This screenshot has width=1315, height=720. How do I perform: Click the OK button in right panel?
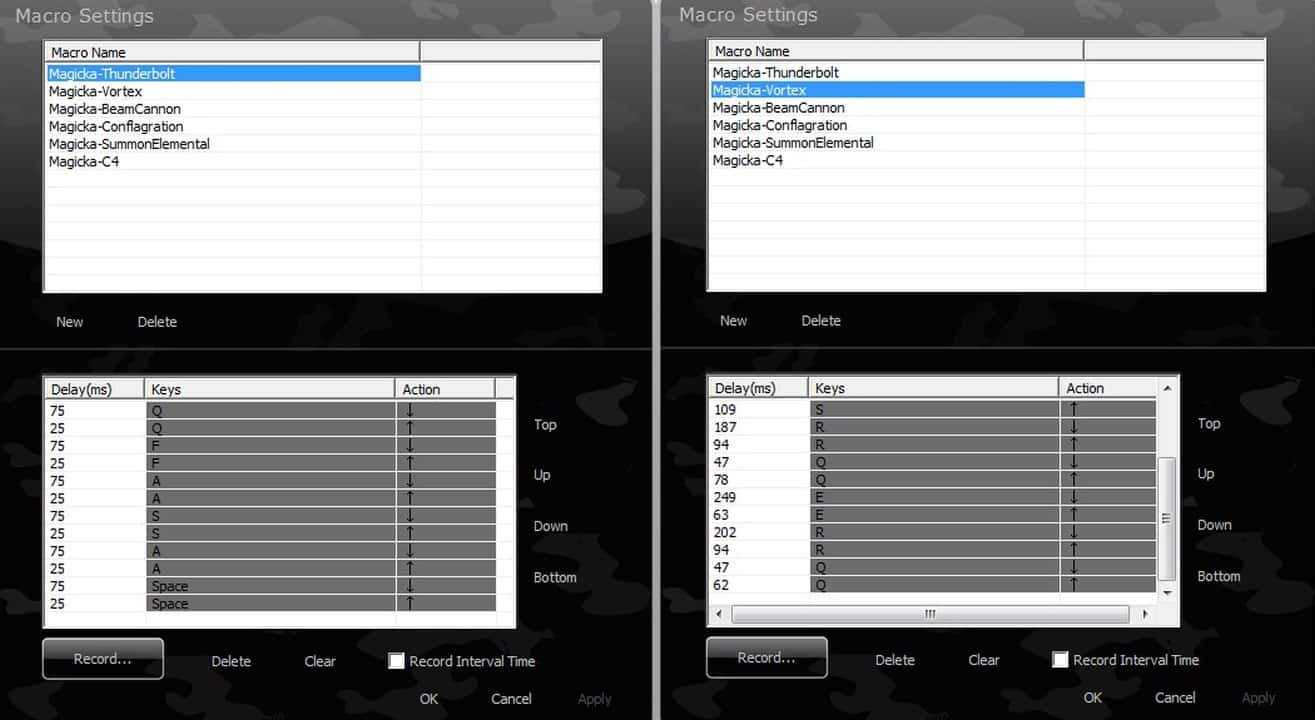click(x=1092, y=698)
